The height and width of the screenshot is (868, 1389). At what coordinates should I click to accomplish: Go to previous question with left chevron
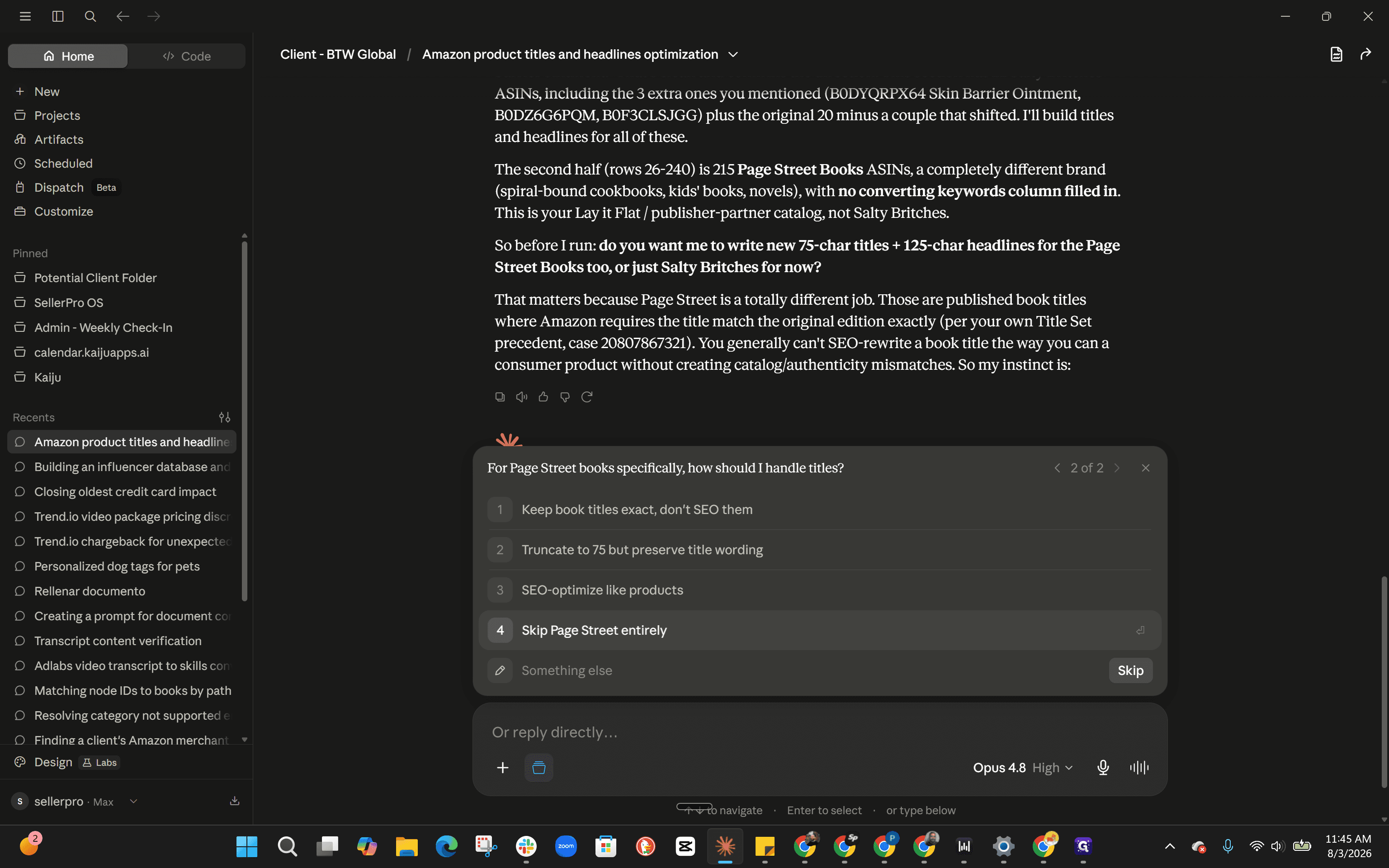(1057, 468)
